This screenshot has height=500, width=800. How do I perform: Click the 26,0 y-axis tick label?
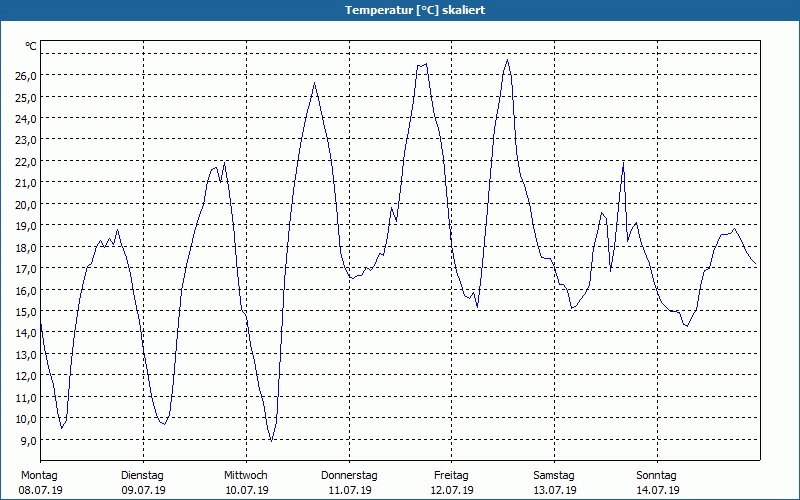(x=26, y=76)
